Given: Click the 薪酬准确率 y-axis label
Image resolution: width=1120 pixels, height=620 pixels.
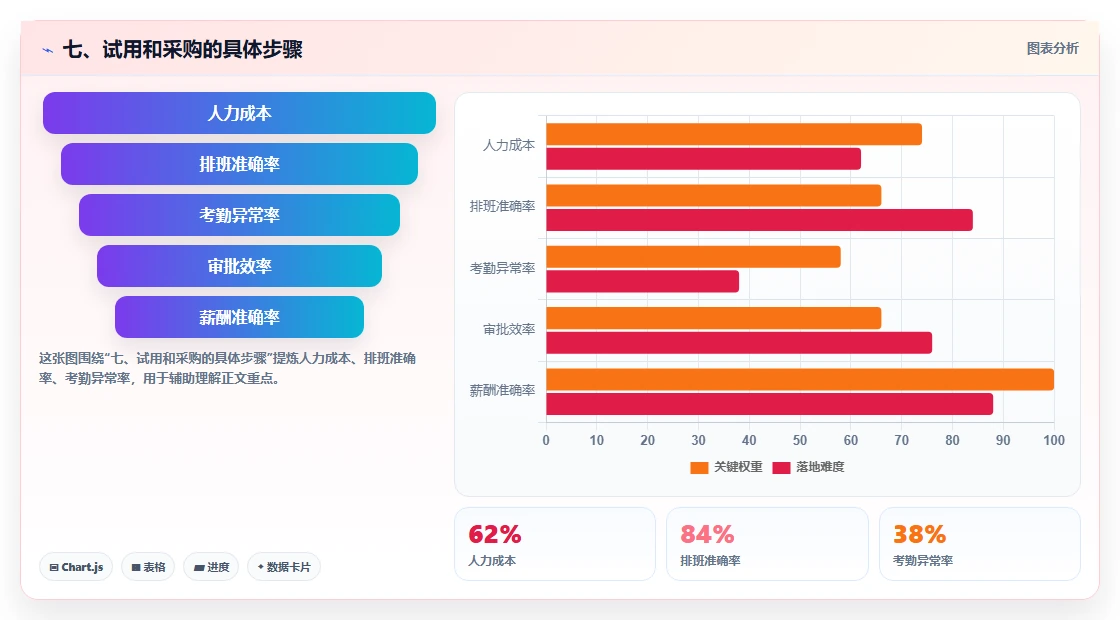Looking at the screenshot, I should pos(502,391).
